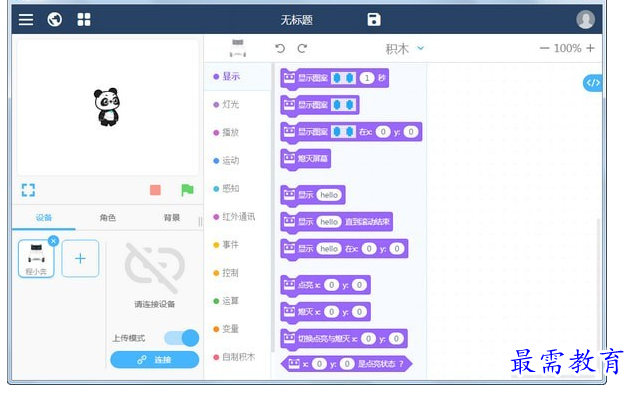The height and width of the screenshot is (393, 632).
Task: Open the user avatar profile
Action: (x=585, y=19)
